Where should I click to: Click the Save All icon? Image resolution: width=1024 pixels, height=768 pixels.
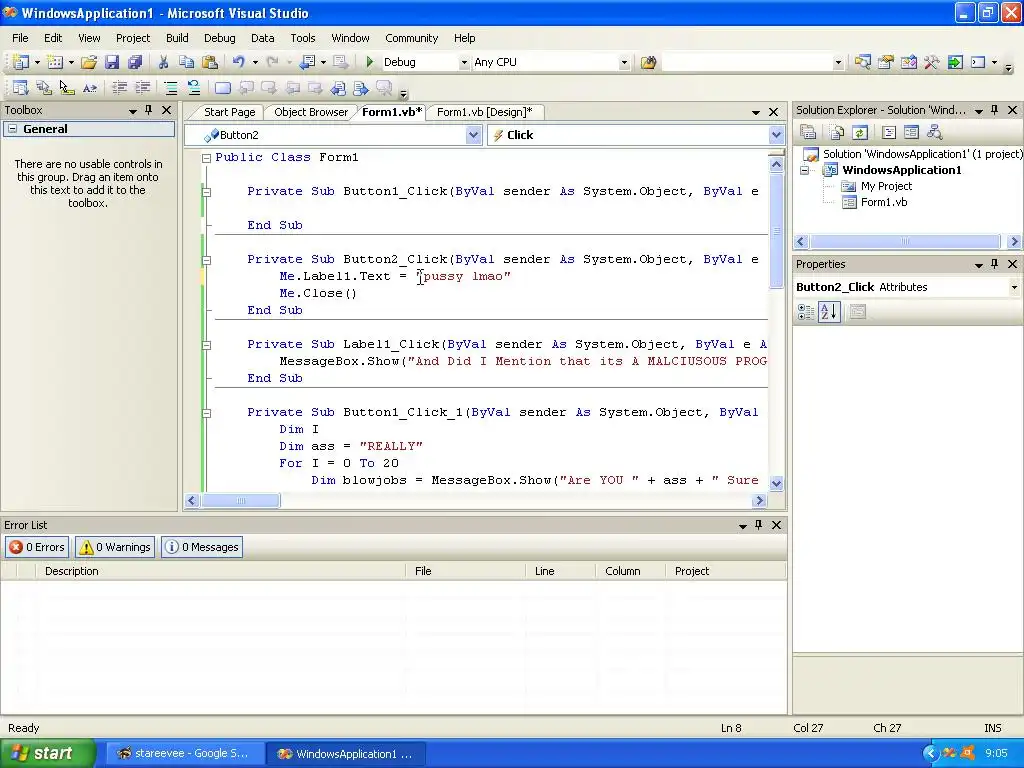pyautogui.click(x=135, y=62)
